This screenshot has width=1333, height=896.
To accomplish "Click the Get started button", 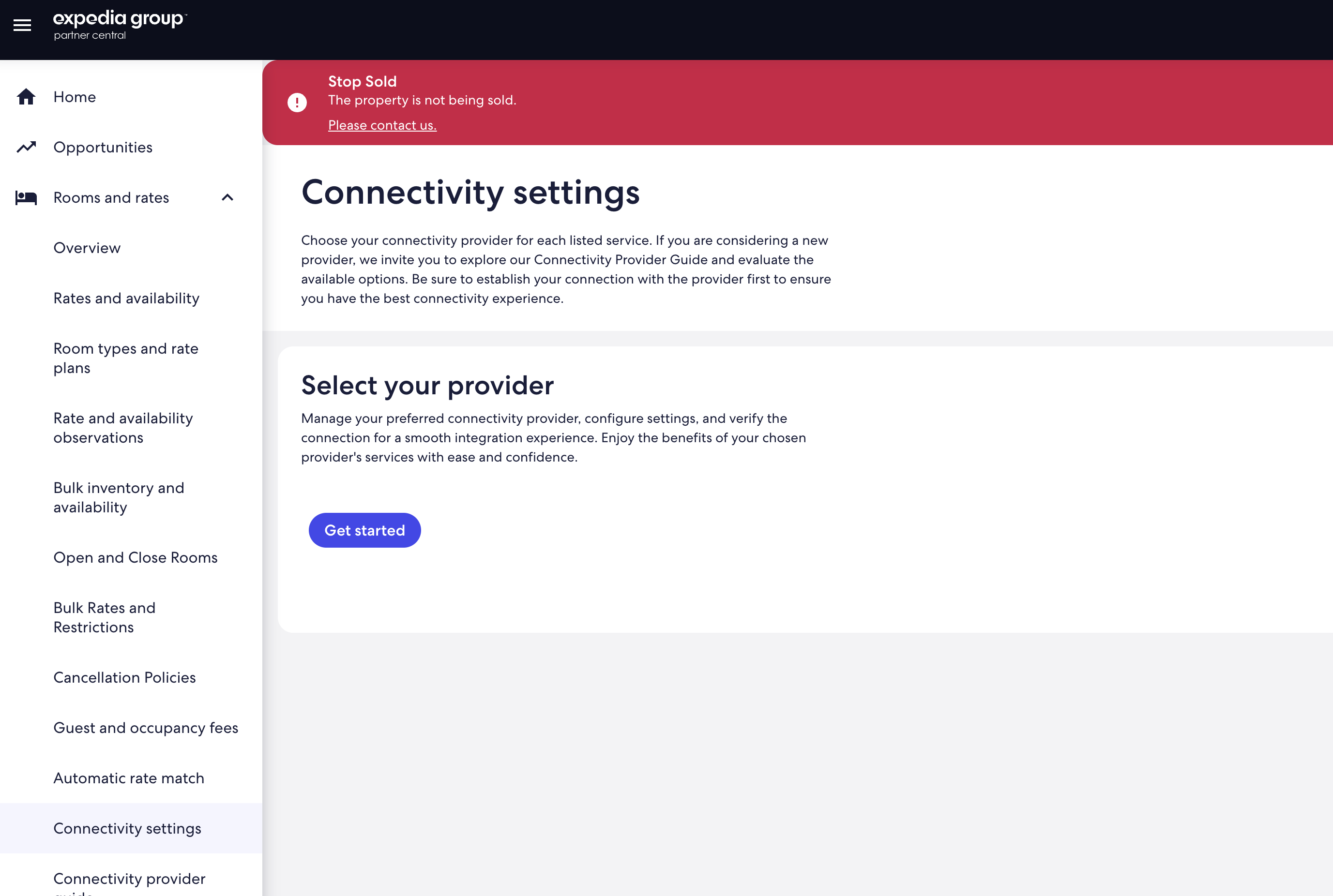I will tap(364, 530).
